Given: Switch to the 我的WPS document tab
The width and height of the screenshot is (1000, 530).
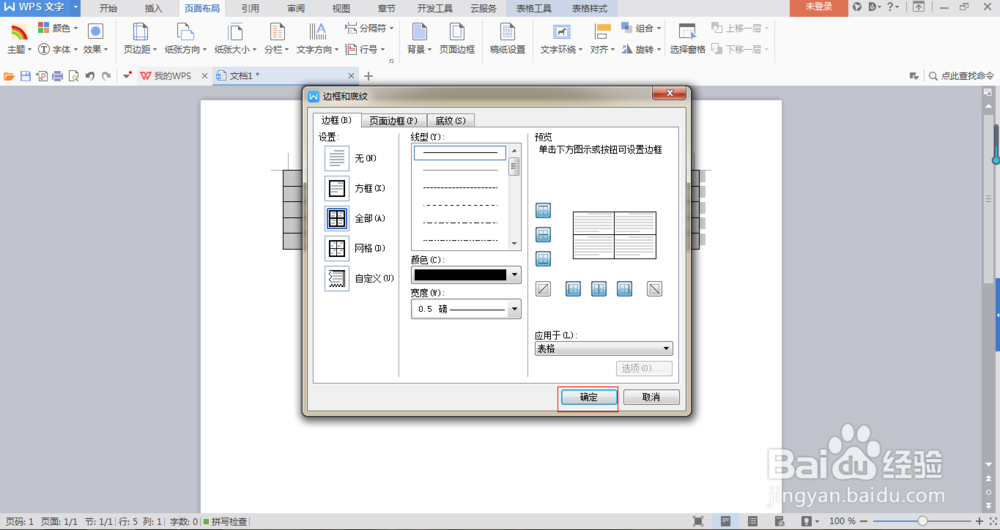Looking at the screenshot, I should 172,76.
